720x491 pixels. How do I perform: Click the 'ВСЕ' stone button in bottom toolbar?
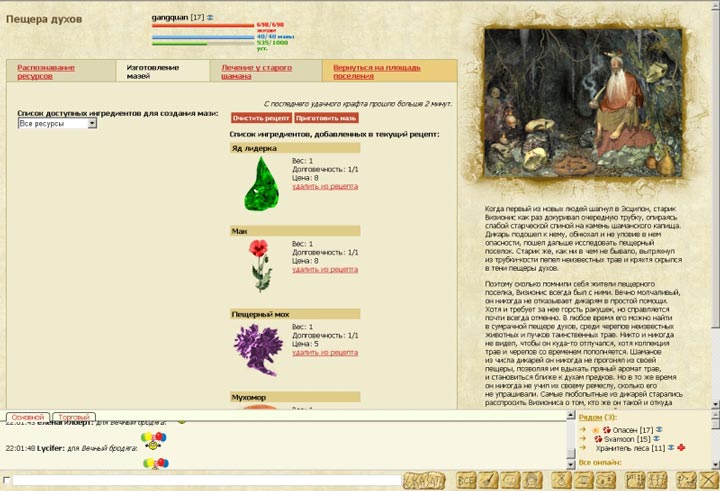point(466,481)
